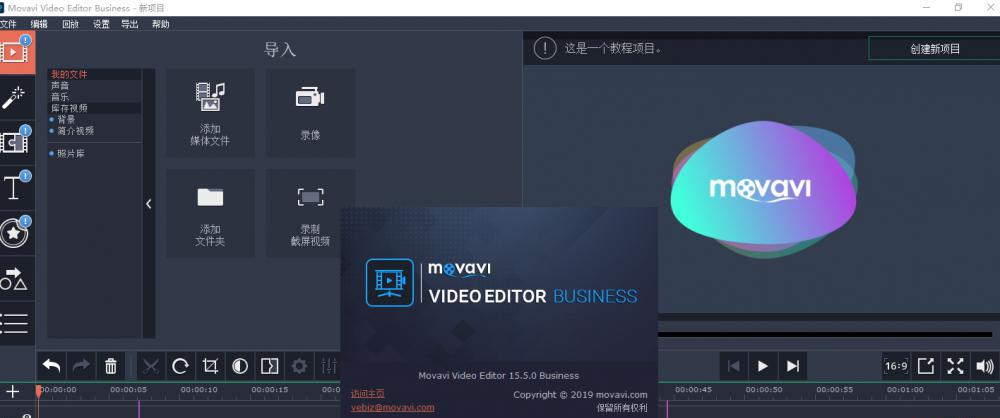Click the volume speaker icon
Image resolution: width=1000 pixels, height=418 pixels.
[x=985, y=366]
